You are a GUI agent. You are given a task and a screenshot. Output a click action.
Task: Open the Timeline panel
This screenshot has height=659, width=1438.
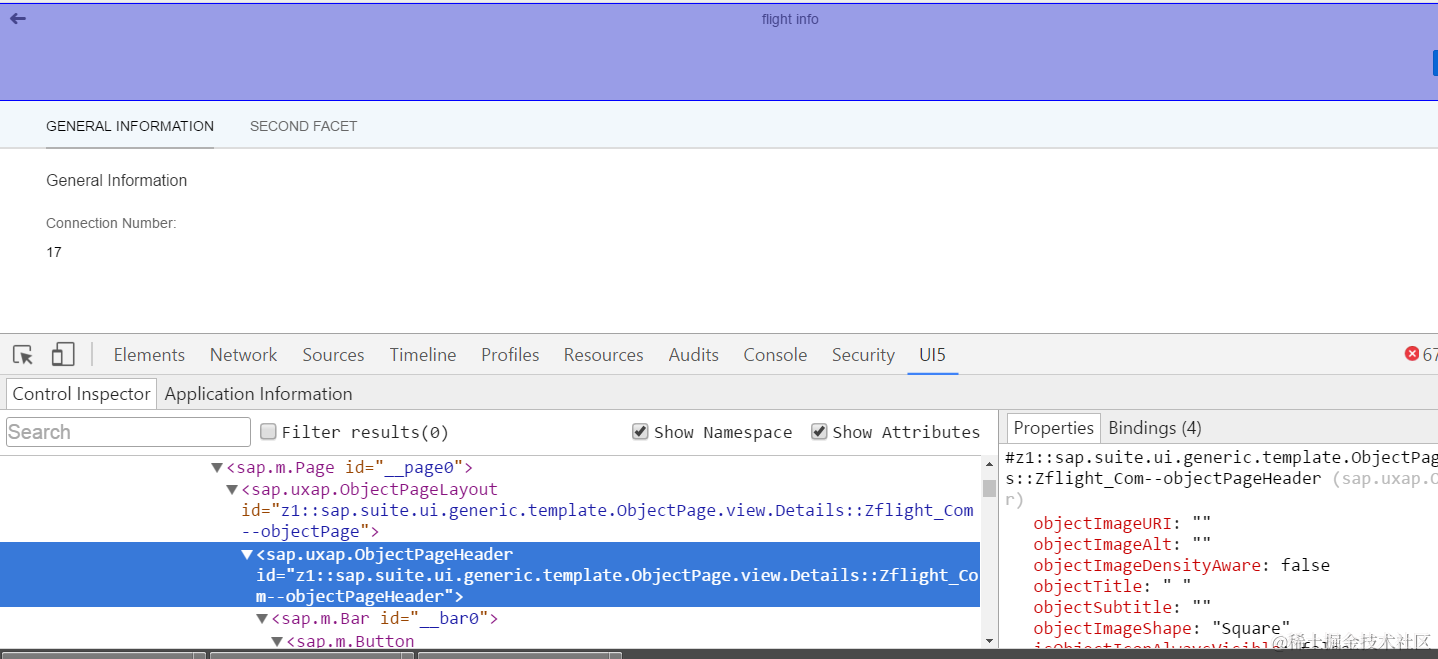pos(423,355)
